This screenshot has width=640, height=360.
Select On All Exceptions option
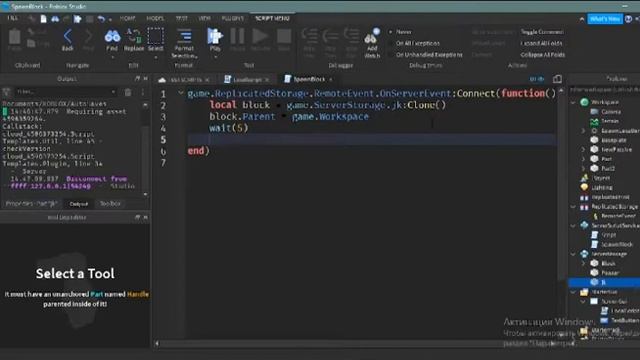414,43
